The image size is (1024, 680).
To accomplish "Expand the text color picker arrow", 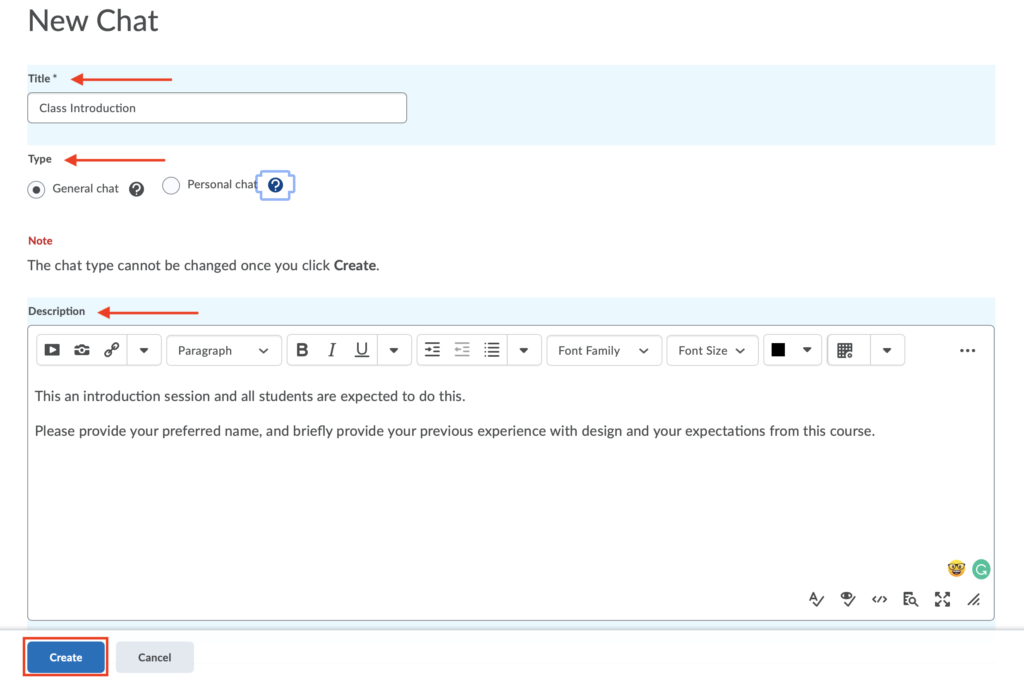I will (x=807, y=350).
